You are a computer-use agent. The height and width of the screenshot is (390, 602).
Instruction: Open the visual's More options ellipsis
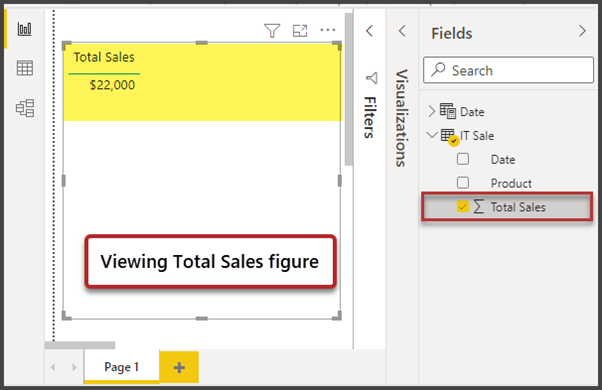click(x=327, y=30)
